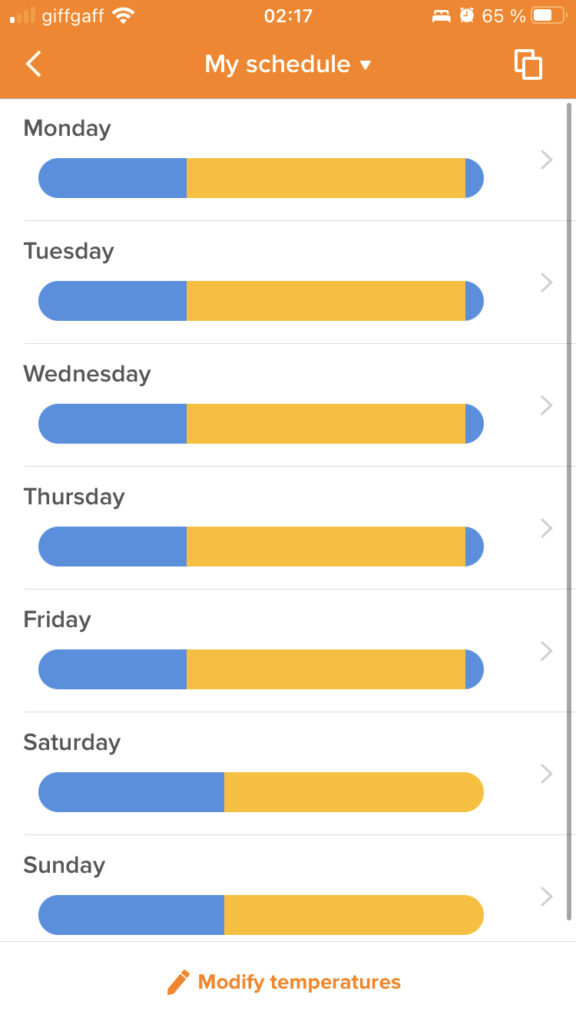The image size is (576, 1024).
Task: Tap the pencil icon beside Modify temperatures
Action: pos(178,982)
